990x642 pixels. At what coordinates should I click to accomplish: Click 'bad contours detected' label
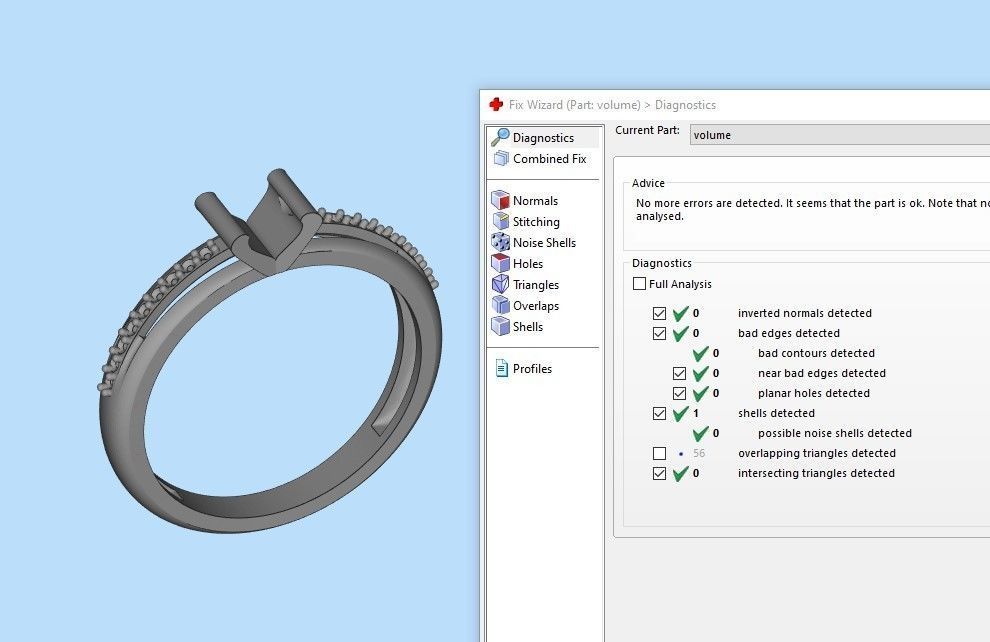pos(816,353)
